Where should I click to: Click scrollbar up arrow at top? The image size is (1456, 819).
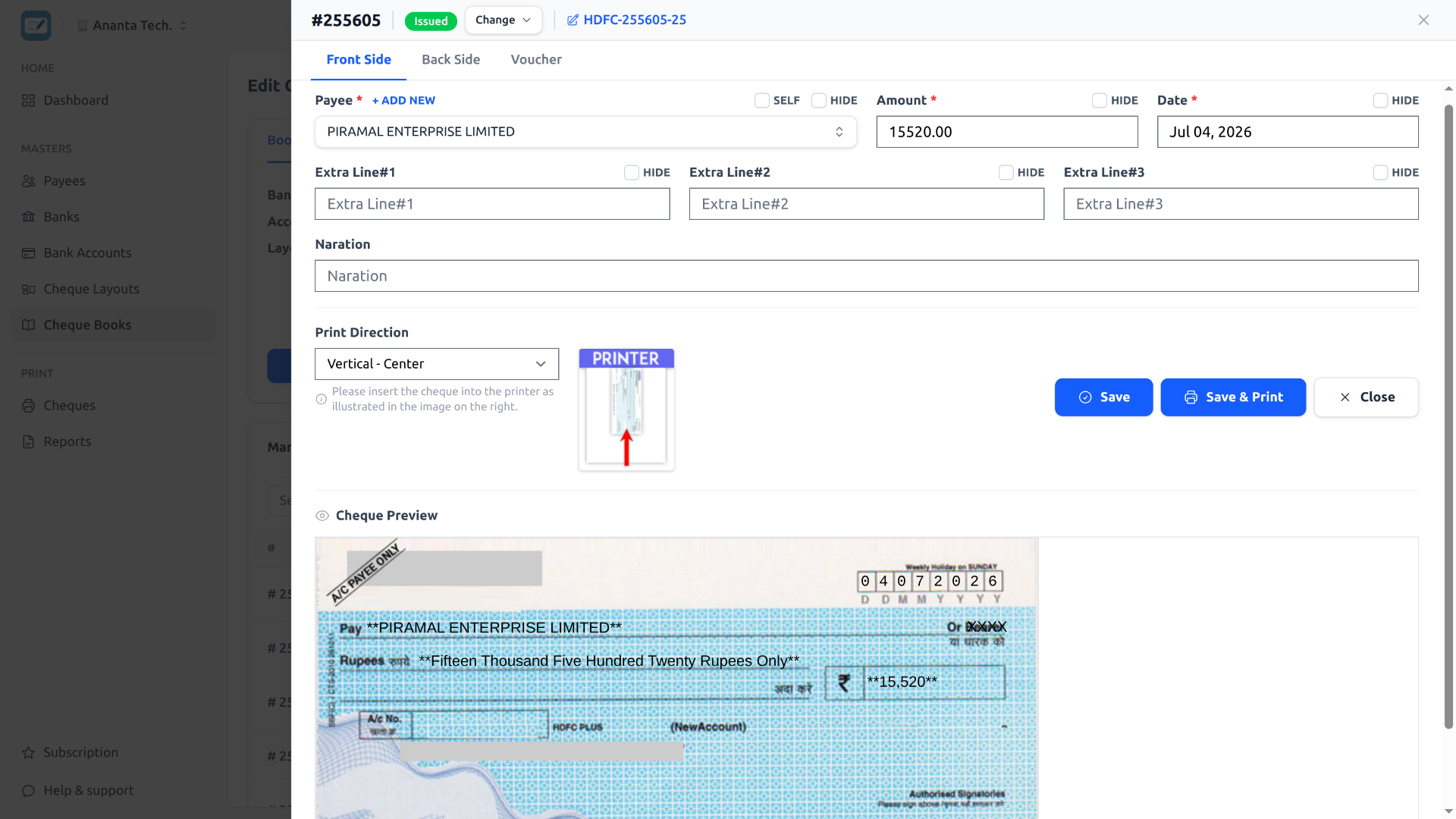pyautogui.click(x=1448, y=89)
